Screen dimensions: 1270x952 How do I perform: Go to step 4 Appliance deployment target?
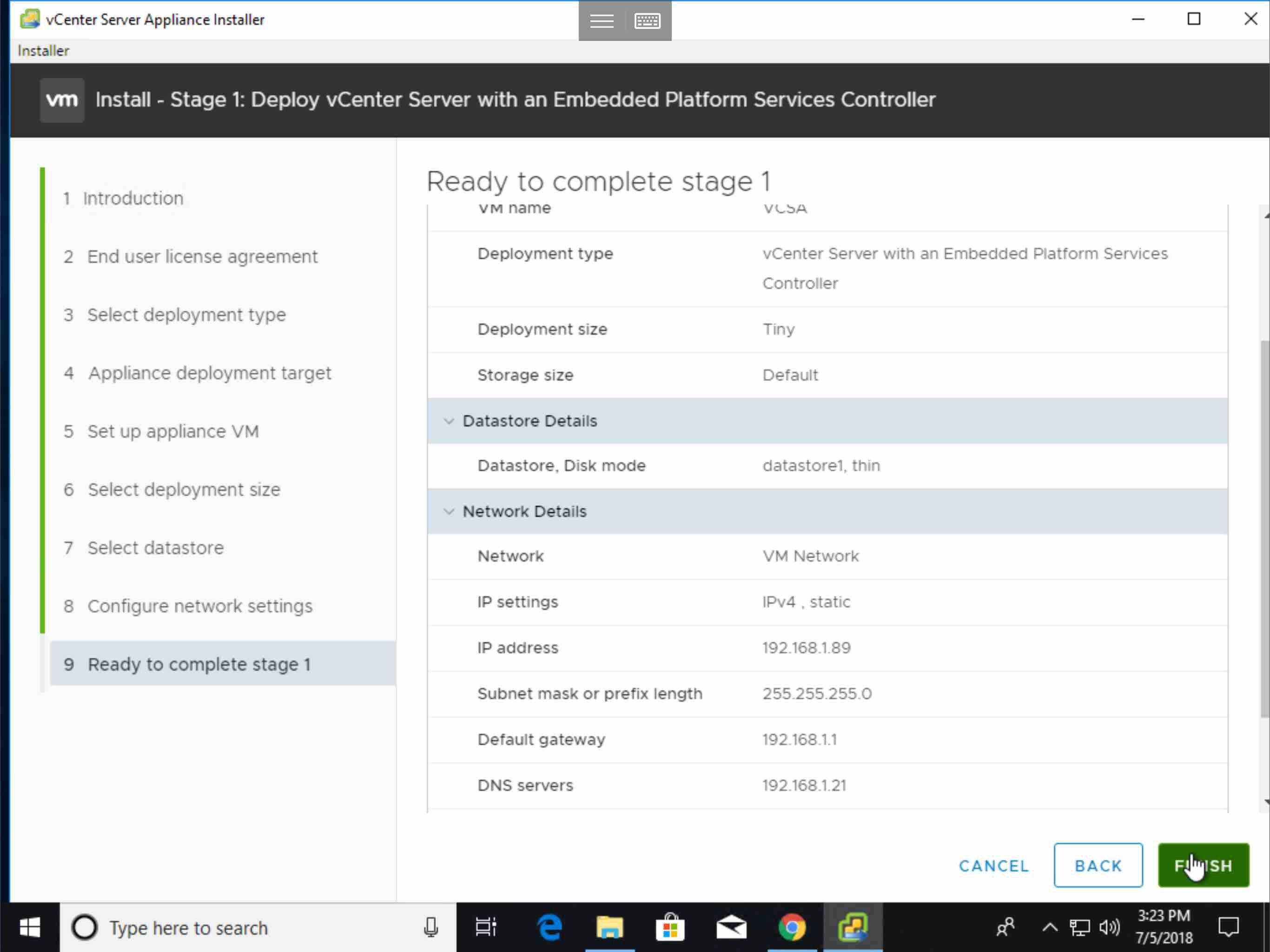pos(198,373)
